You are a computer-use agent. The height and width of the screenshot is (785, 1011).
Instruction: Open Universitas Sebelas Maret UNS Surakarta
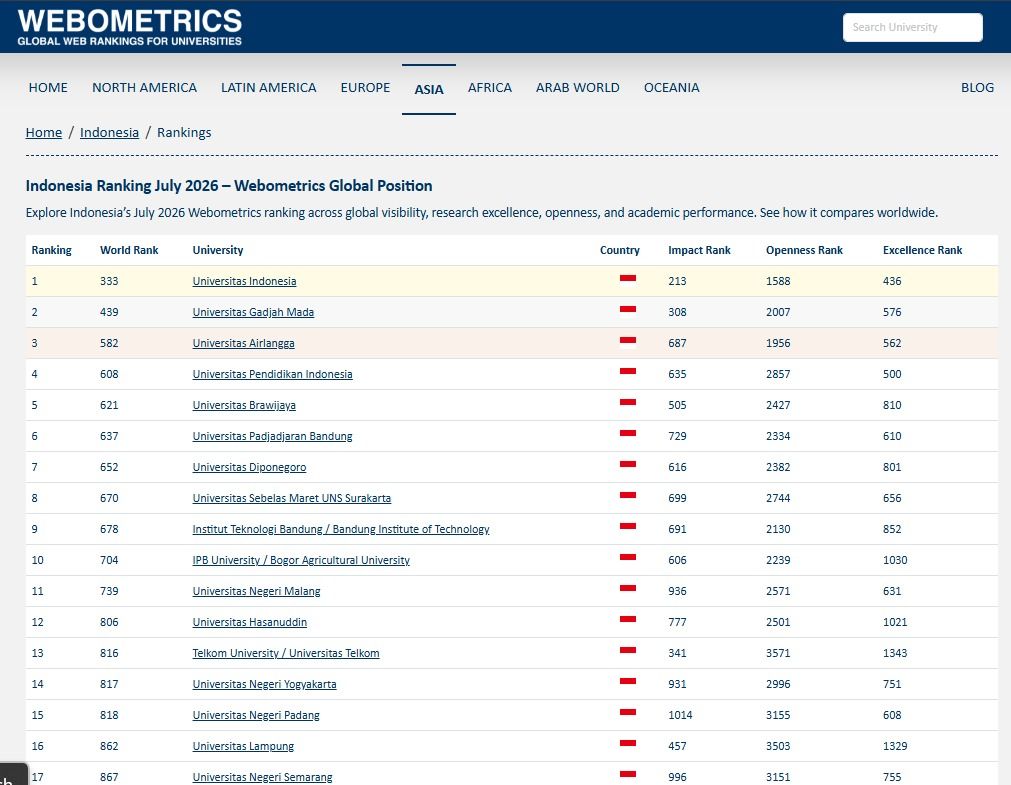pyautogui.click(x=292, y=498)
